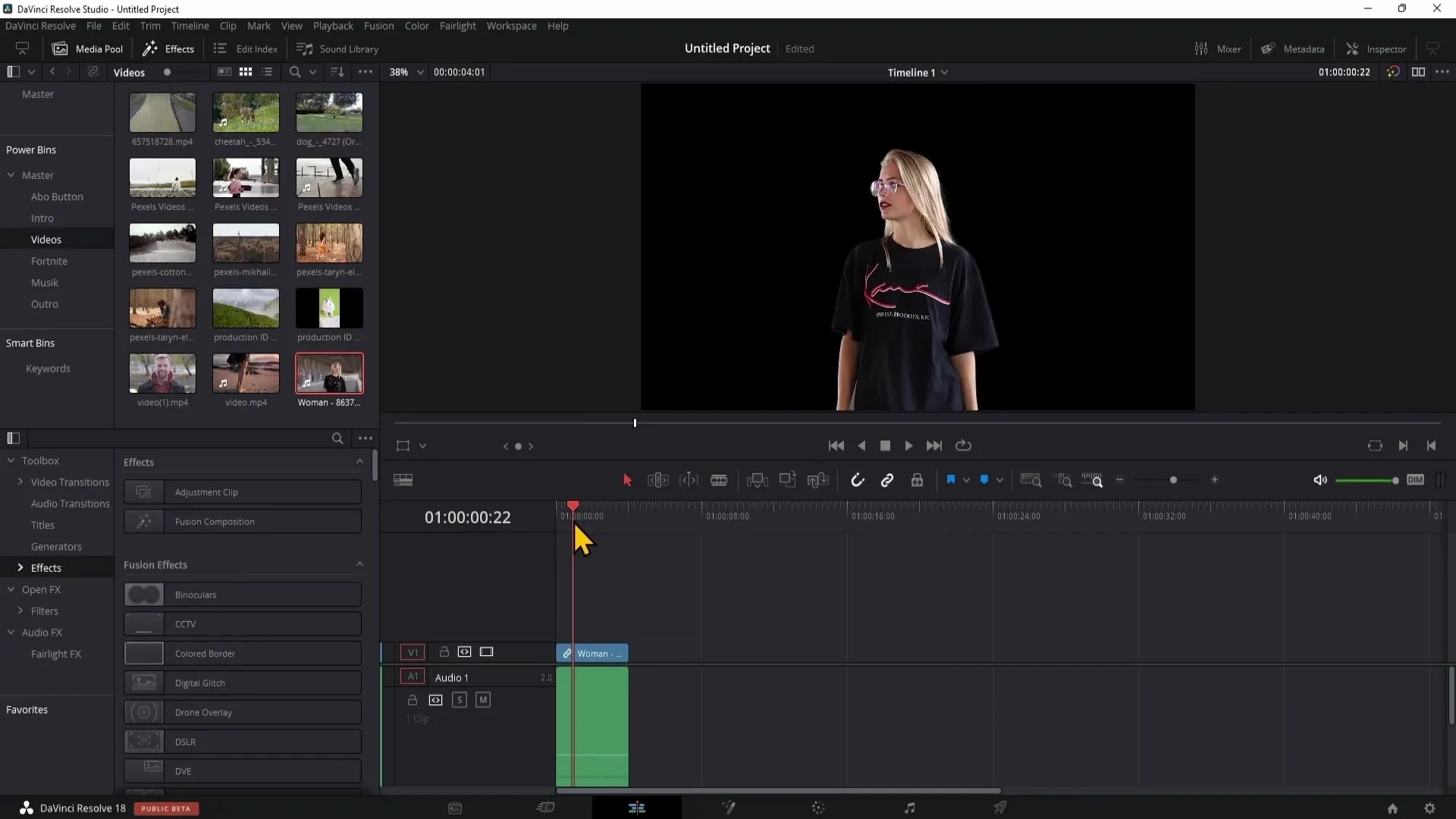Image resolution: width=1456 pixels, height=819 pixels.
Task: Enable lock icon on V1 video track
Action: 443,651
